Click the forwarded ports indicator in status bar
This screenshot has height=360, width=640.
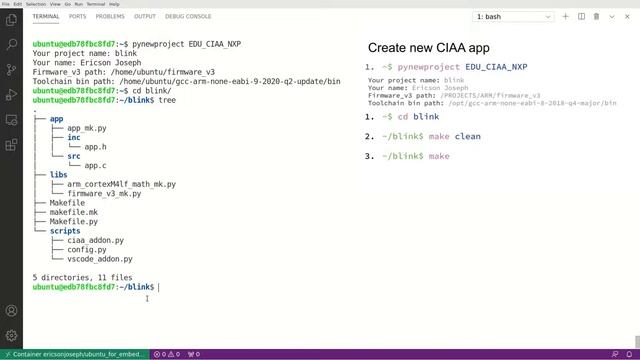[194, 354]
